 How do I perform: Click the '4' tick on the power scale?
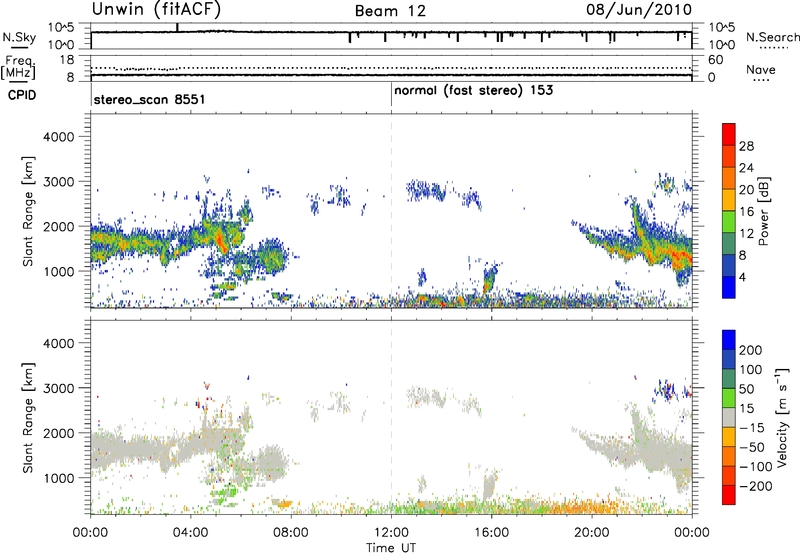click(x=742, y=277)
